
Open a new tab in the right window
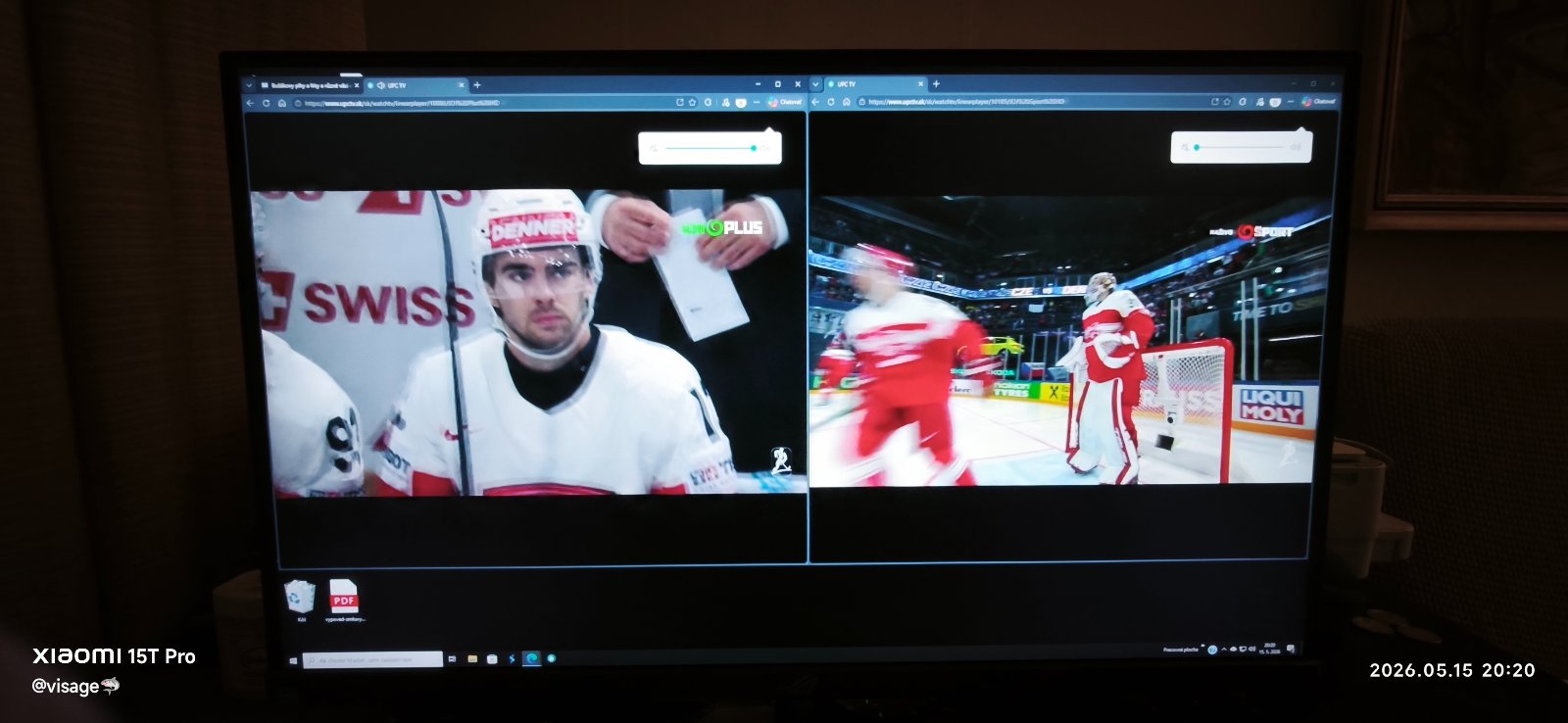936,84
